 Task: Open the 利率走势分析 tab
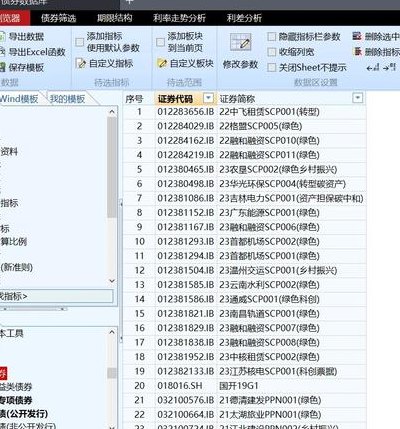coord(179,18)
